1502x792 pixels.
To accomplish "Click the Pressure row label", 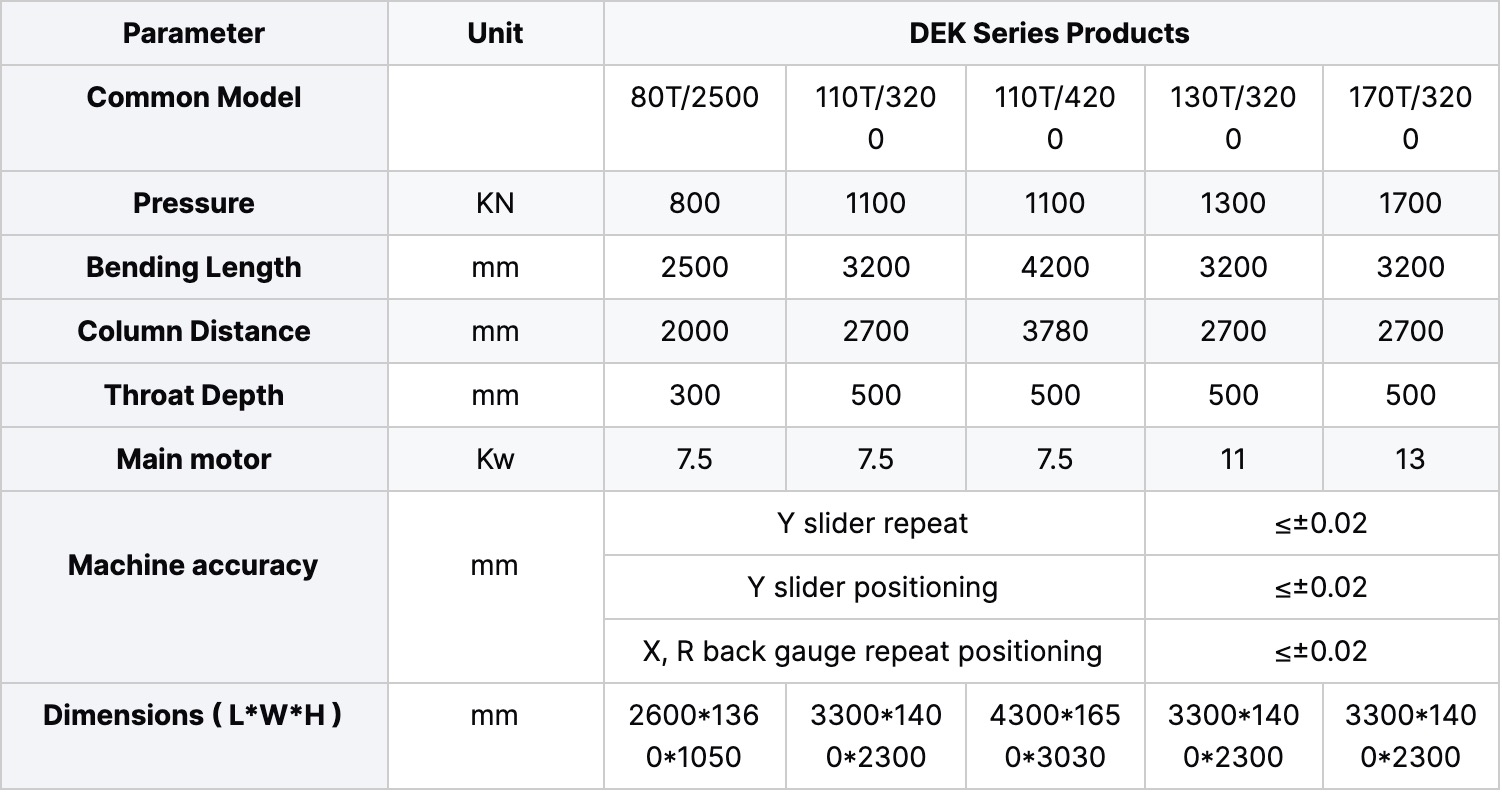I will [x=194, y=203].
